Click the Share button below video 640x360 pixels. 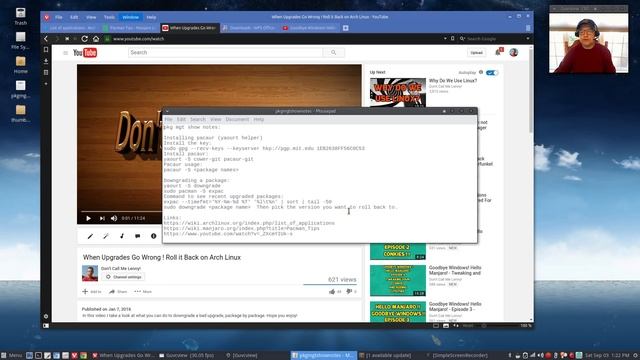[x=118, y=292]
